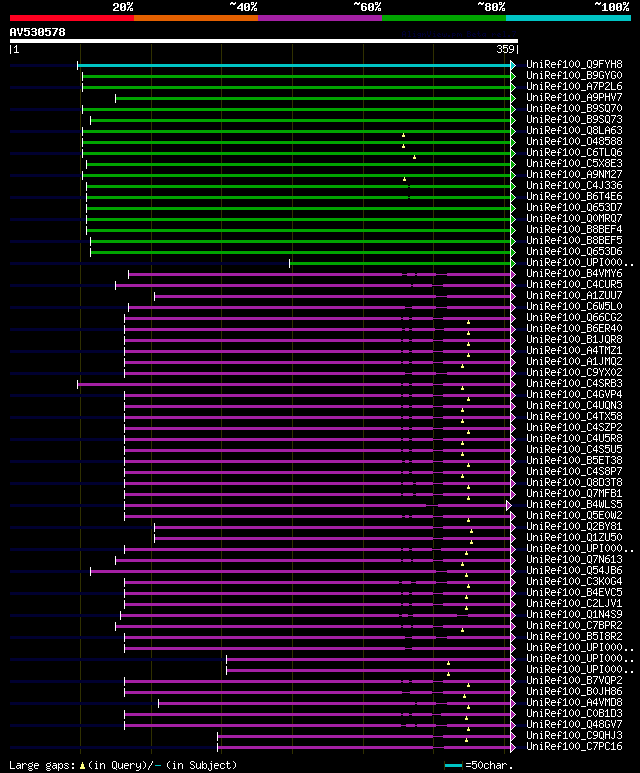The width and height of the screenshot is (640, 773).
Task: Select hit label UniRef100_Q653D6
Action: click(x=574, y=251)
